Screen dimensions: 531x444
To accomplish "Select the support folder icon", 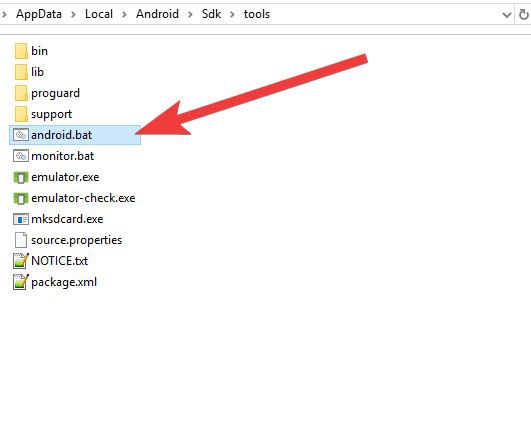I will [21, 114].
